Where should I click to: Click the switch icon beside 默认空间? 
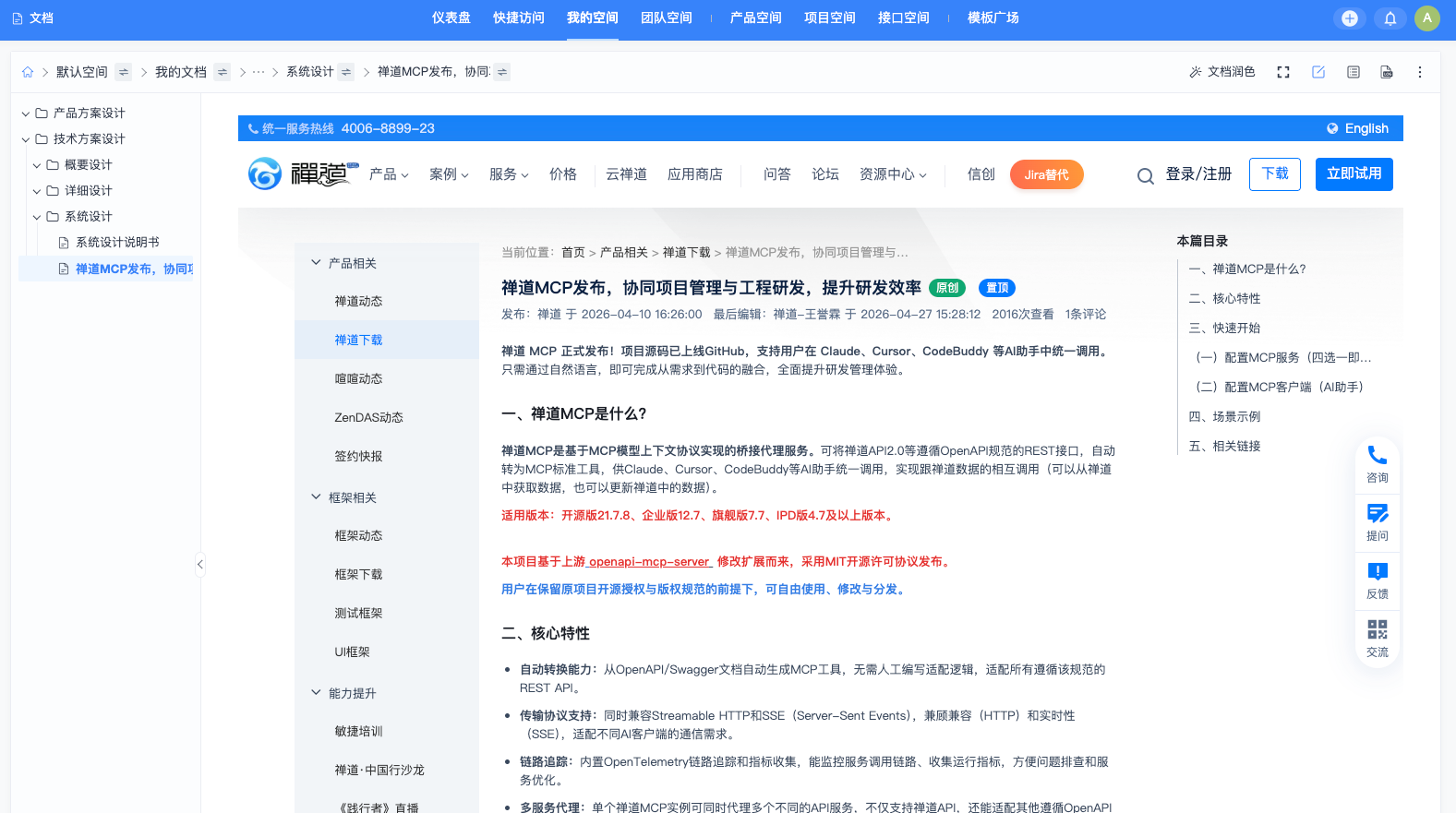(124, 72)
